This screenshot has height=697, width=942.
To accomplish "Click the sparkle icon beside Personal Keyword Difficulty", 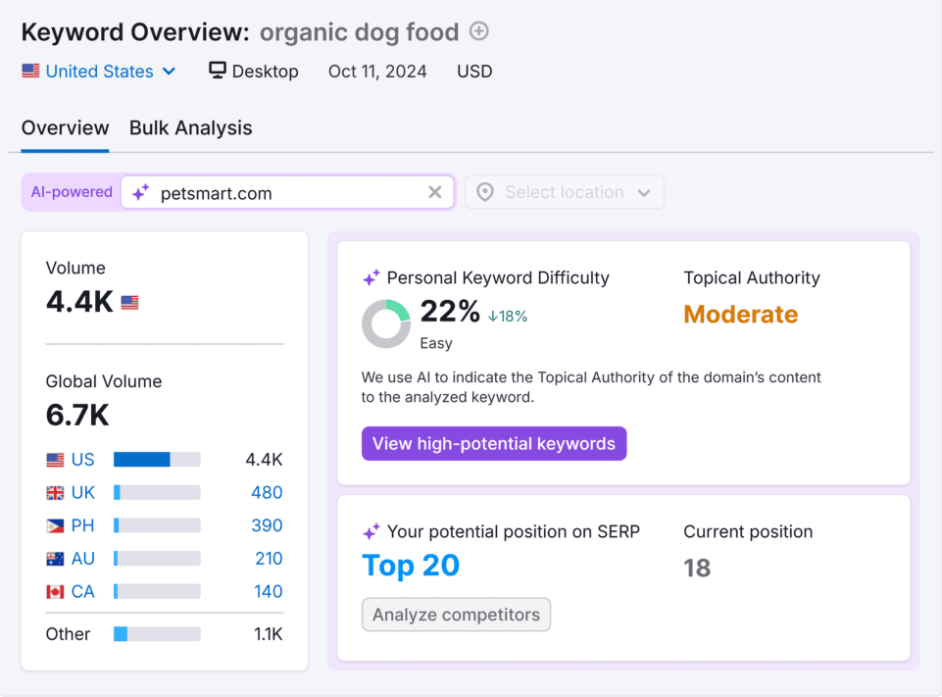I will [x=371, y=278].
